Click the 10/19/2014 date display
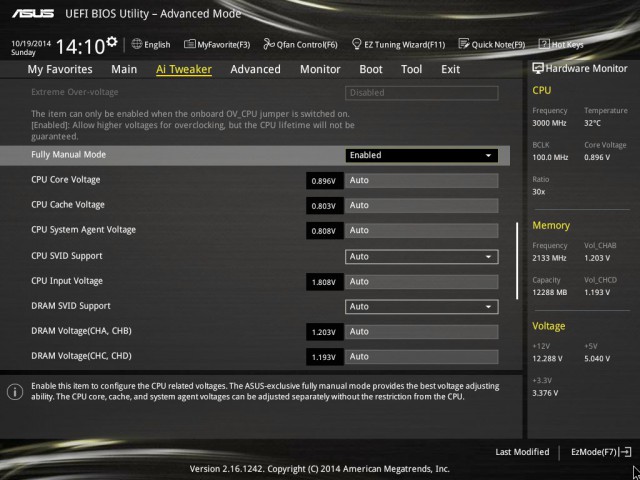The image size is (640, 480). pyautogui.click(x=31, y=43)
